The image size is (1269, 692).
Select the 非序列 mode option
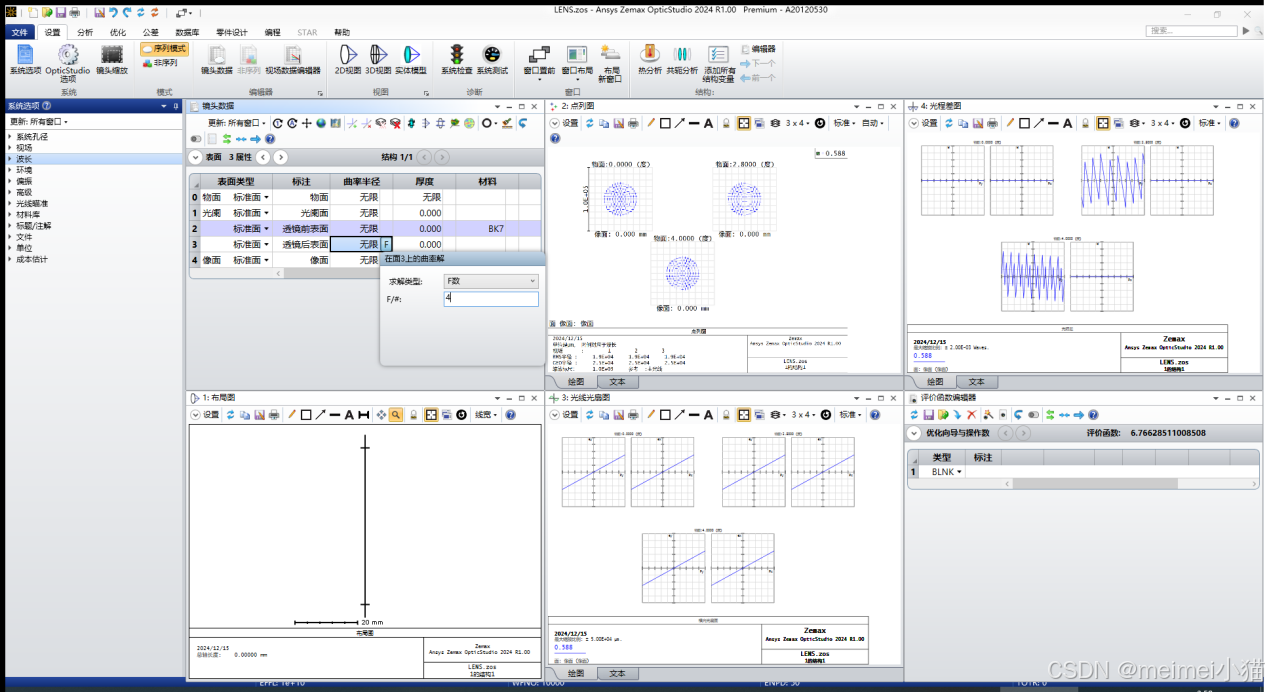(x=160, y=62)
